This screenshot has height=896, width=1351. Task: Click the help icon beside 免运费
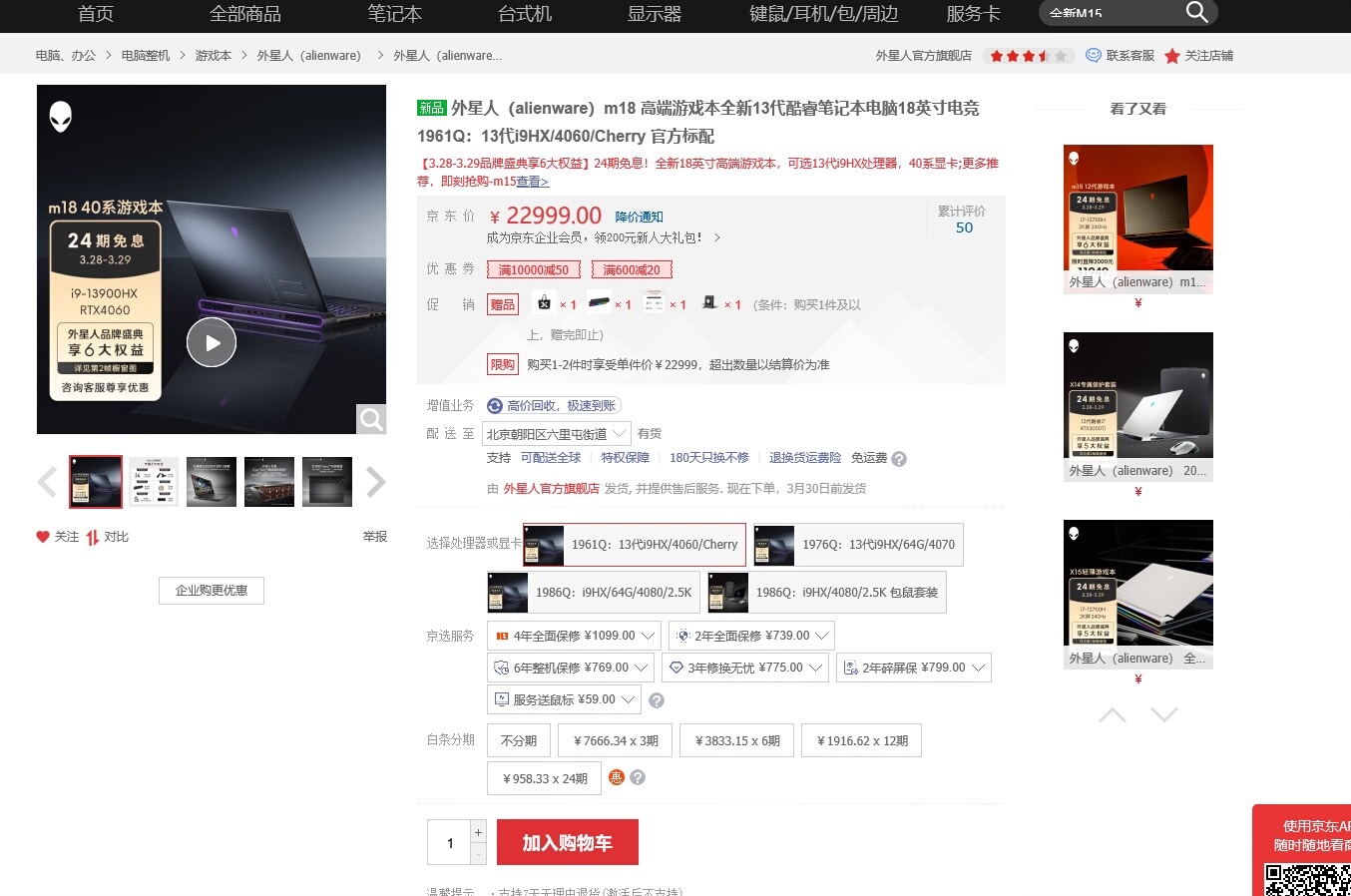[x=899, y=459]
